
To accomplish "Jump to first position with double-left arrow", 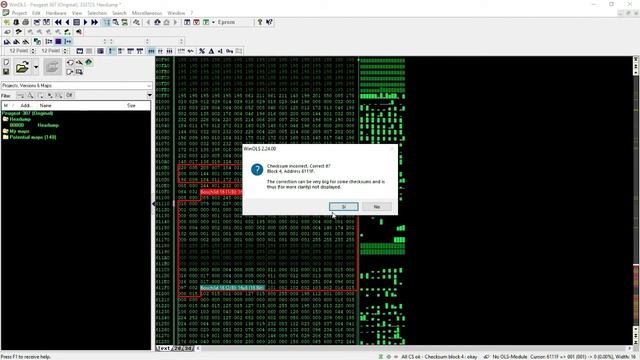I will 58,22.
